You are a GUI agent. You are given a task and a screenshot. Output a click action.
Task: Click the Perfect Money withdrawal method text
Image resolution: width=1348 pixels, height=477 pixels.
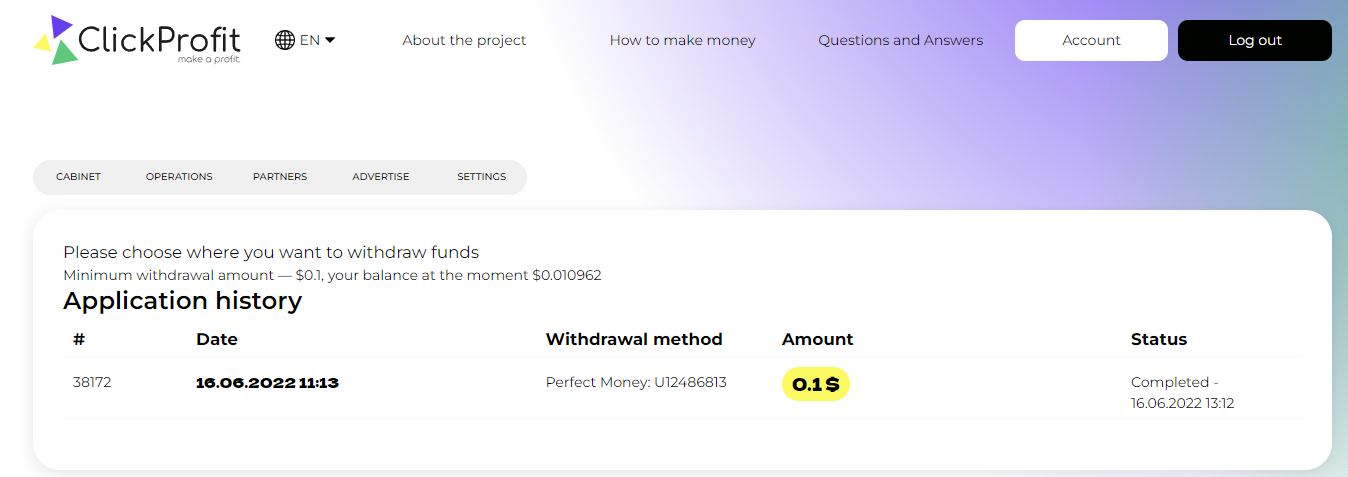click(x=635, y=382)
